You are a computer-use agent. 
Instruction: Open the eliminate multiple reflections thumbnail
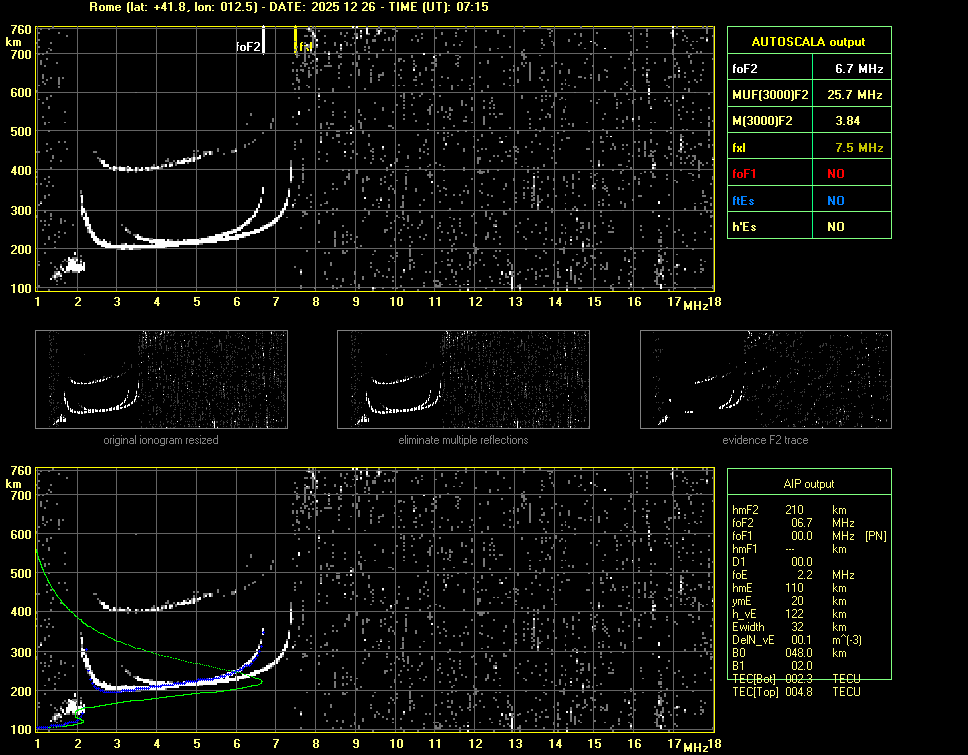click(x=463, y=379)
